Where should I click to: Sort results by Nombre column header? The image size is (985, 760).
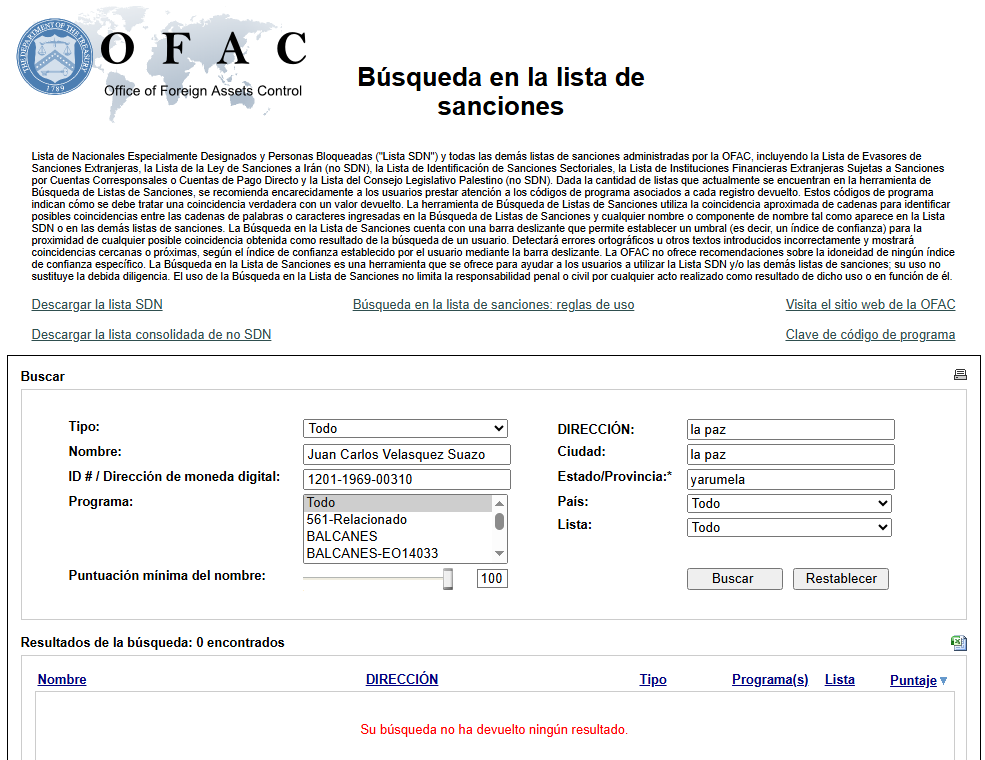[62, 680]
